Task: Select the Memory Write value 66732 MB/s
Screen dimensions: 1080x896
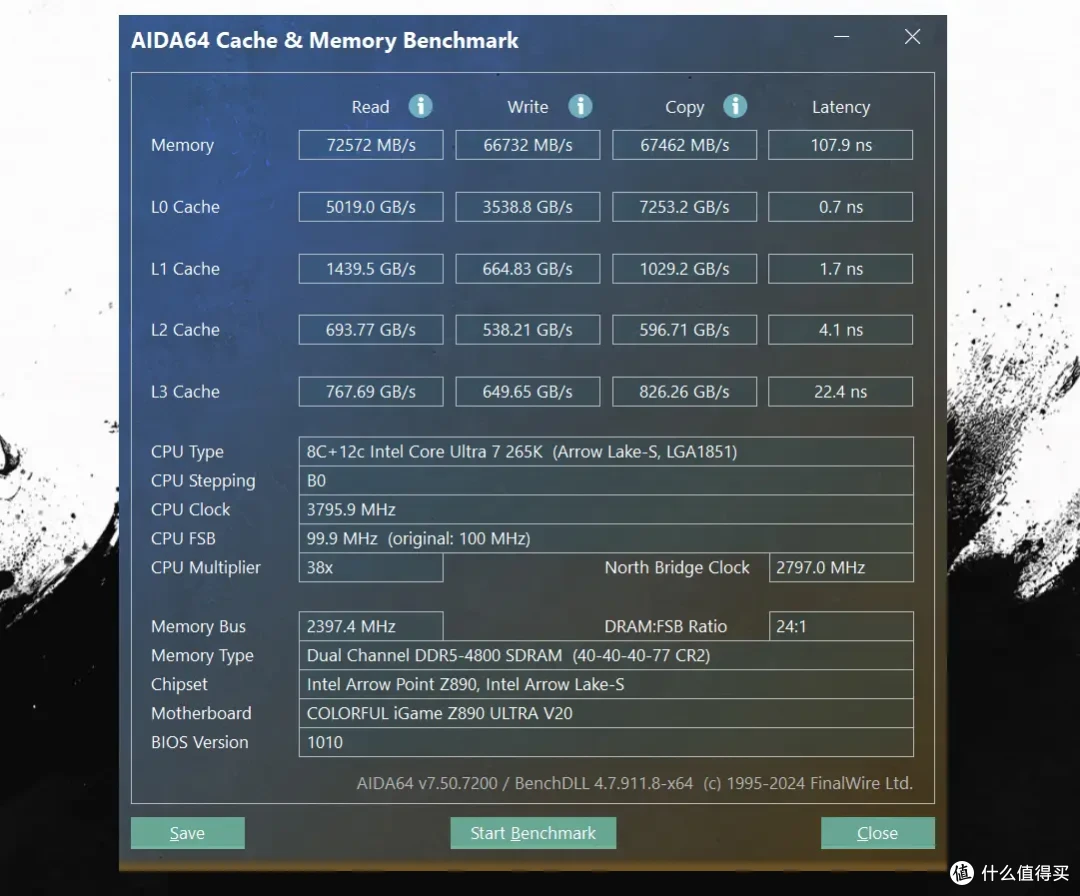Action: point(528,145)
